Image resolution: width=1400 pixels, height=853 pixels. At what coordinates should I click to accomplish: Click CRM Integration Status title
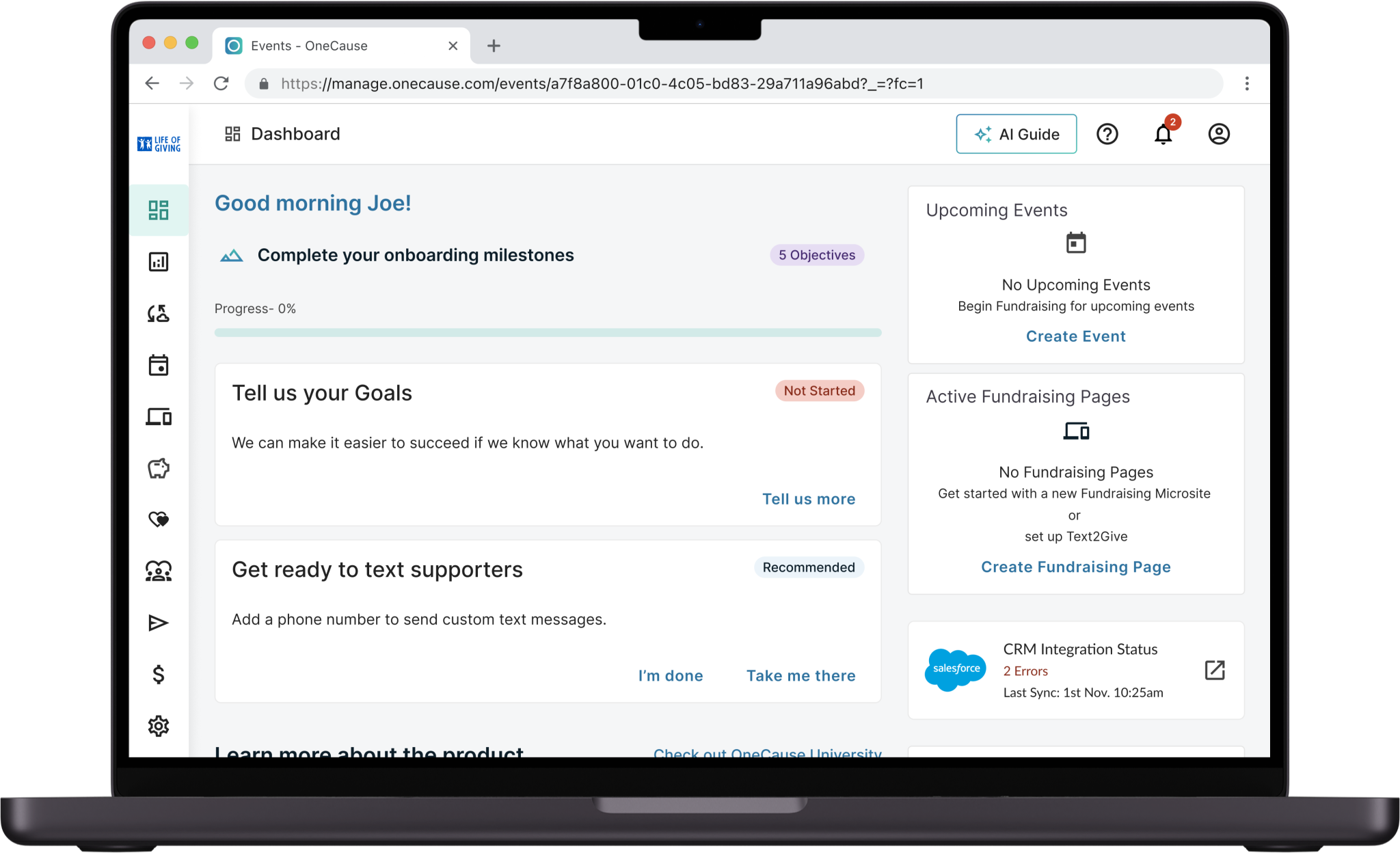(x=1080, y=649)
